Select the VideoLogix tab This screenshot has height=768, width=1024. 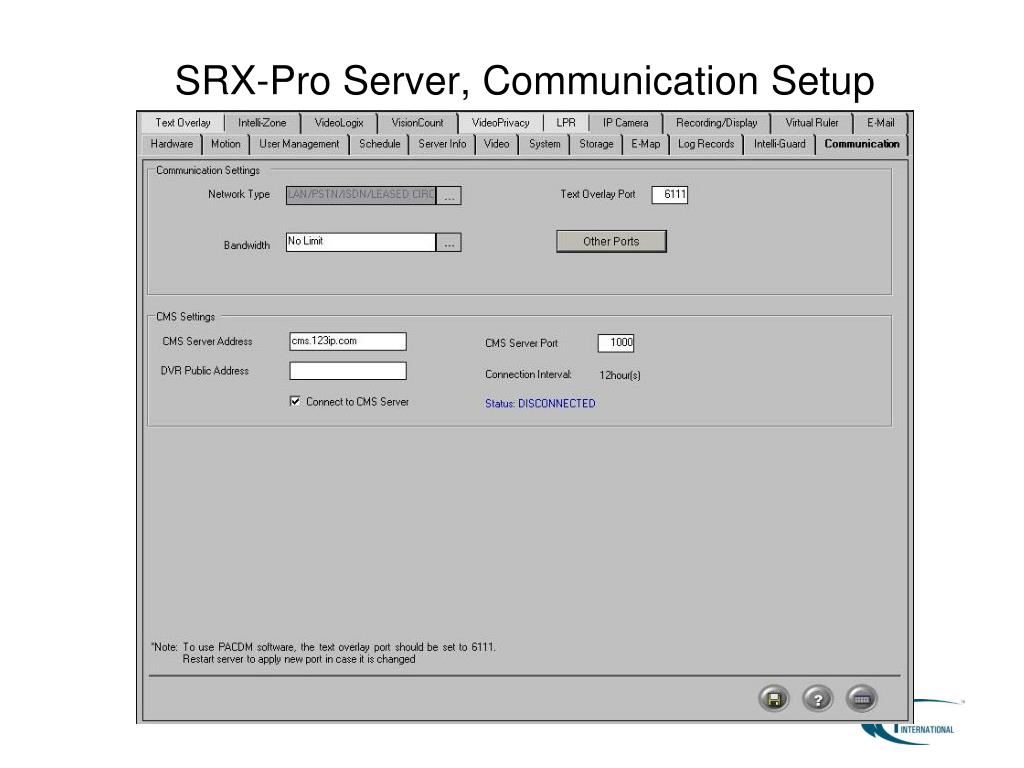click(x=339, y=123)
